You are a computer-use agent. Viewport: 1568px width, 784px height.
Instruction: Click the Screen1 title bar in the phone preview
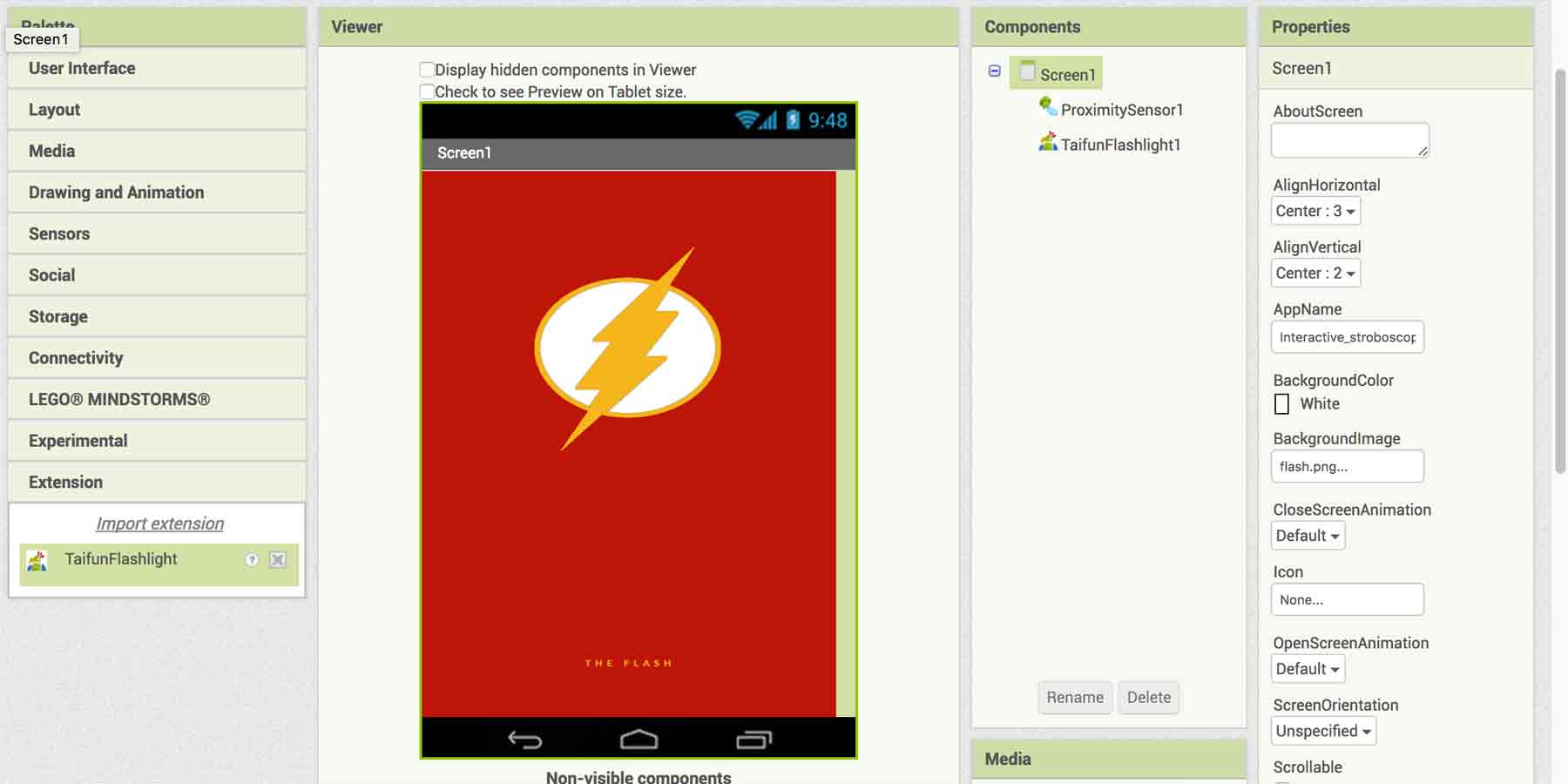click(639, 153)
